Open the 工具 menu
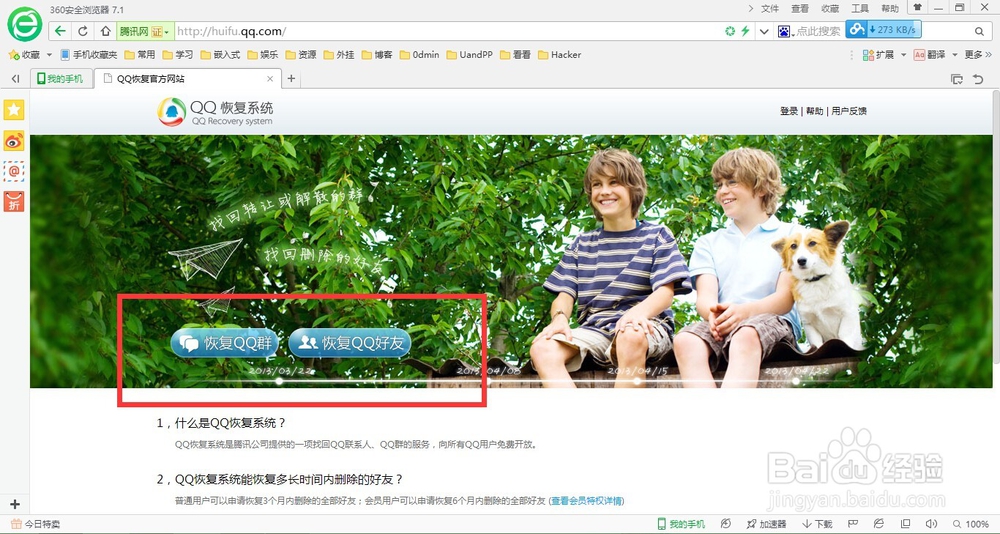 coord(860,8)
